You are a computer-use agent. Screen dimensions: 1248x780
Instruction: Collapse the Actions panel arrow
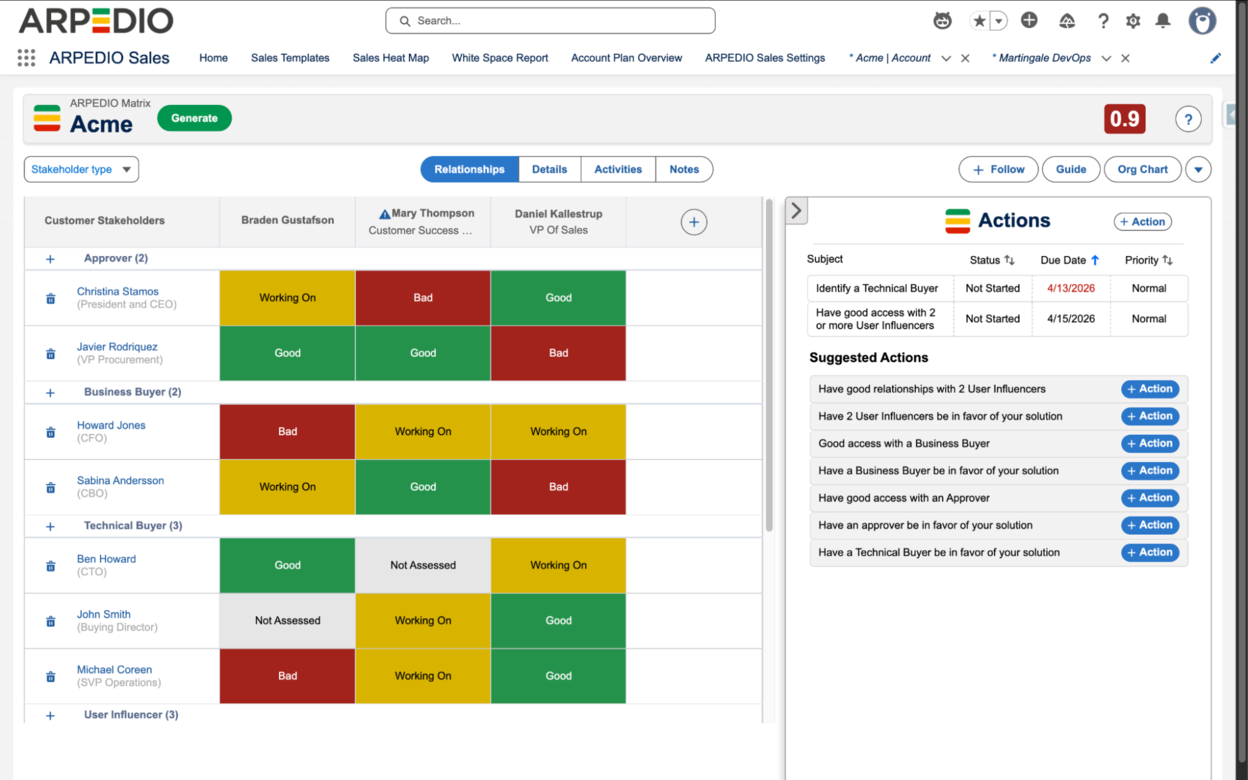pyautogui.click(x=796, y=210)
